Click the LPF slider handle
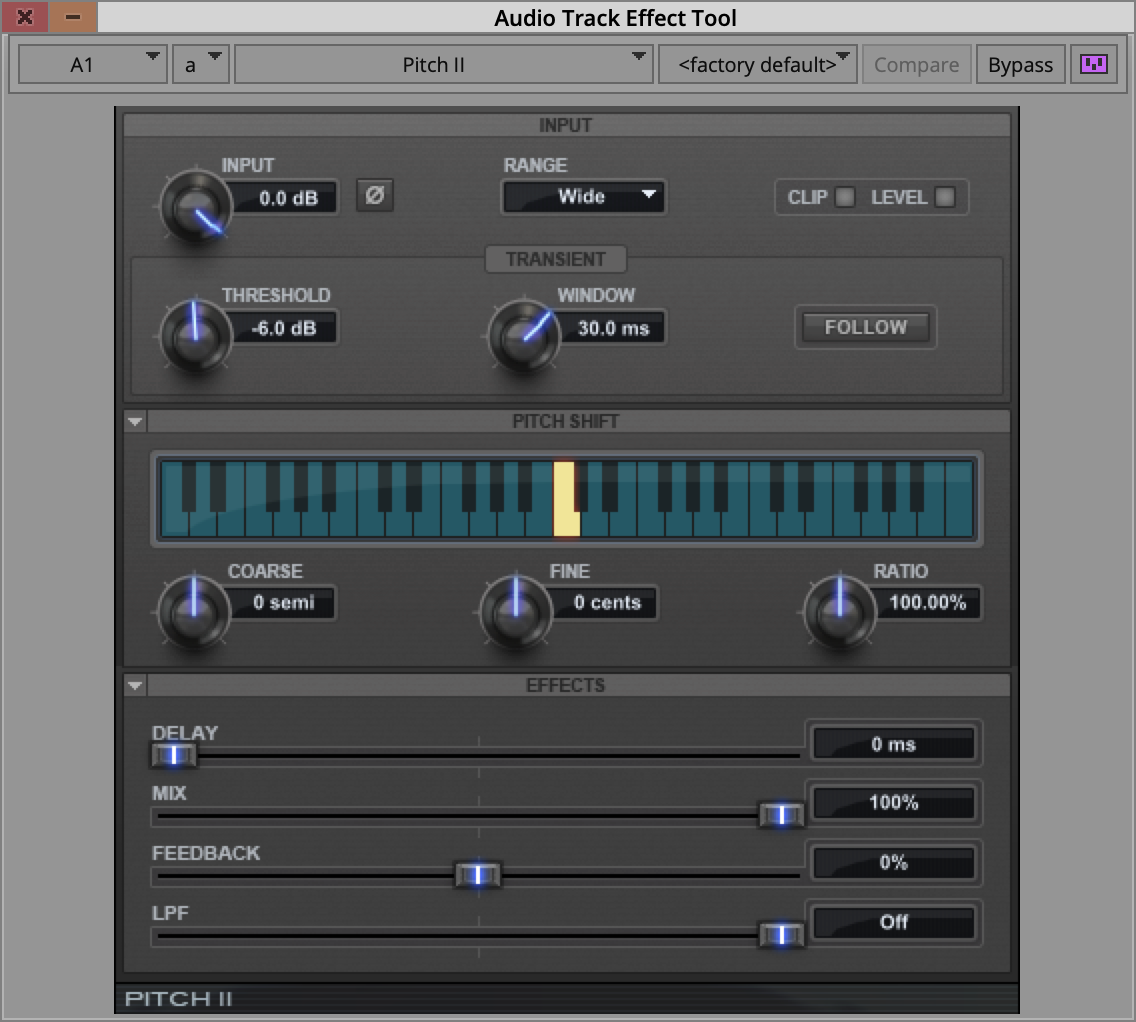Image resolution: width=1136 pixels, height=1022 pixels. coord(781,935)
